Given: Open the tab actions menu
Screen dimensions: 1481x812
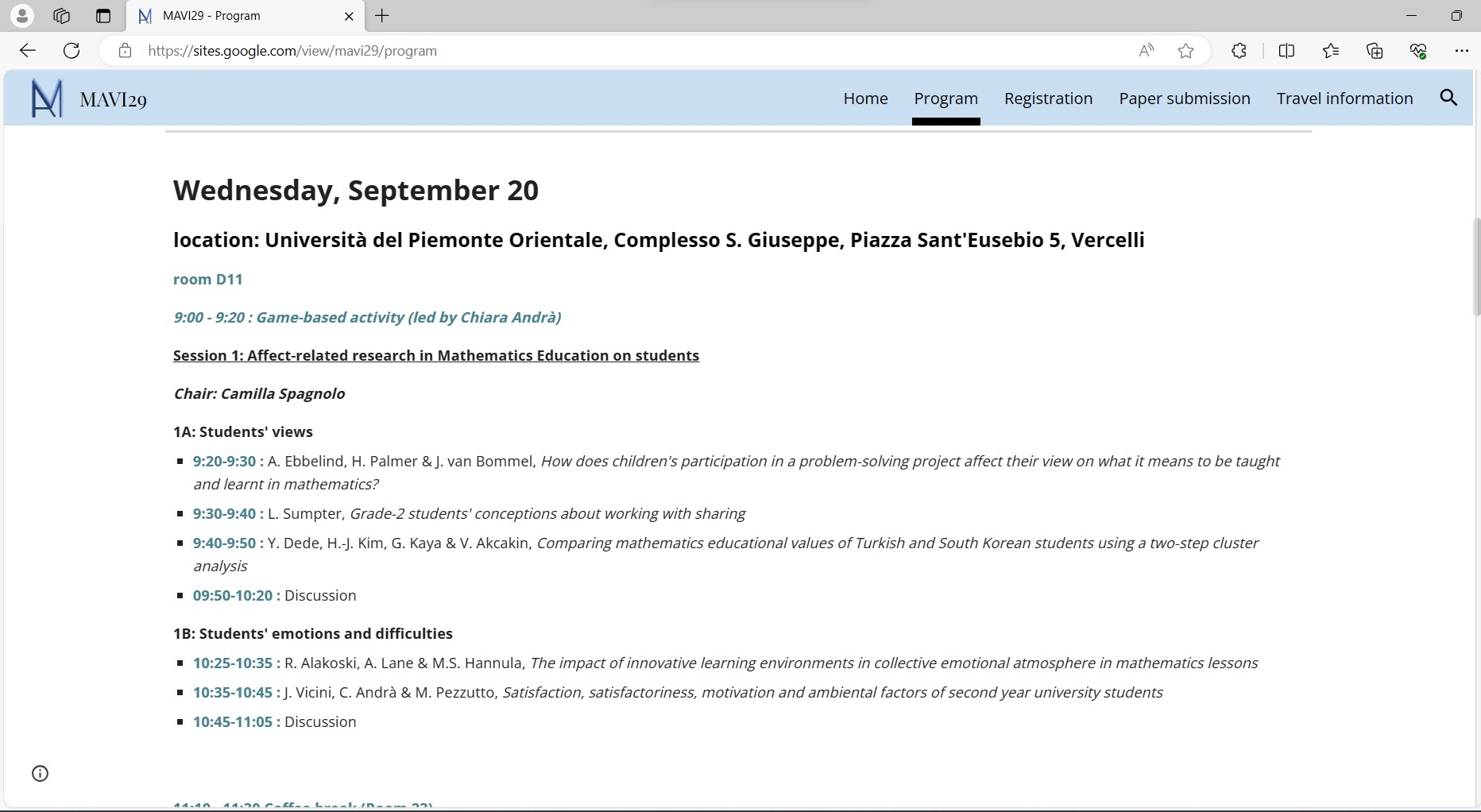Looking at the screenshot, I should click(x=102, y=16).
